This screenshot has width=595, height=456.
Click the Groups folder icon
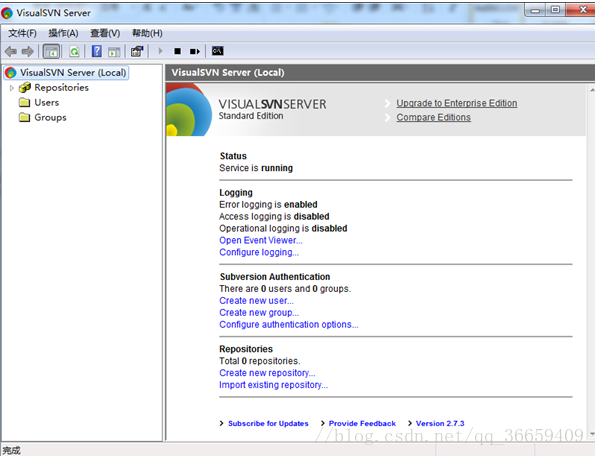(x=25, y=117)
